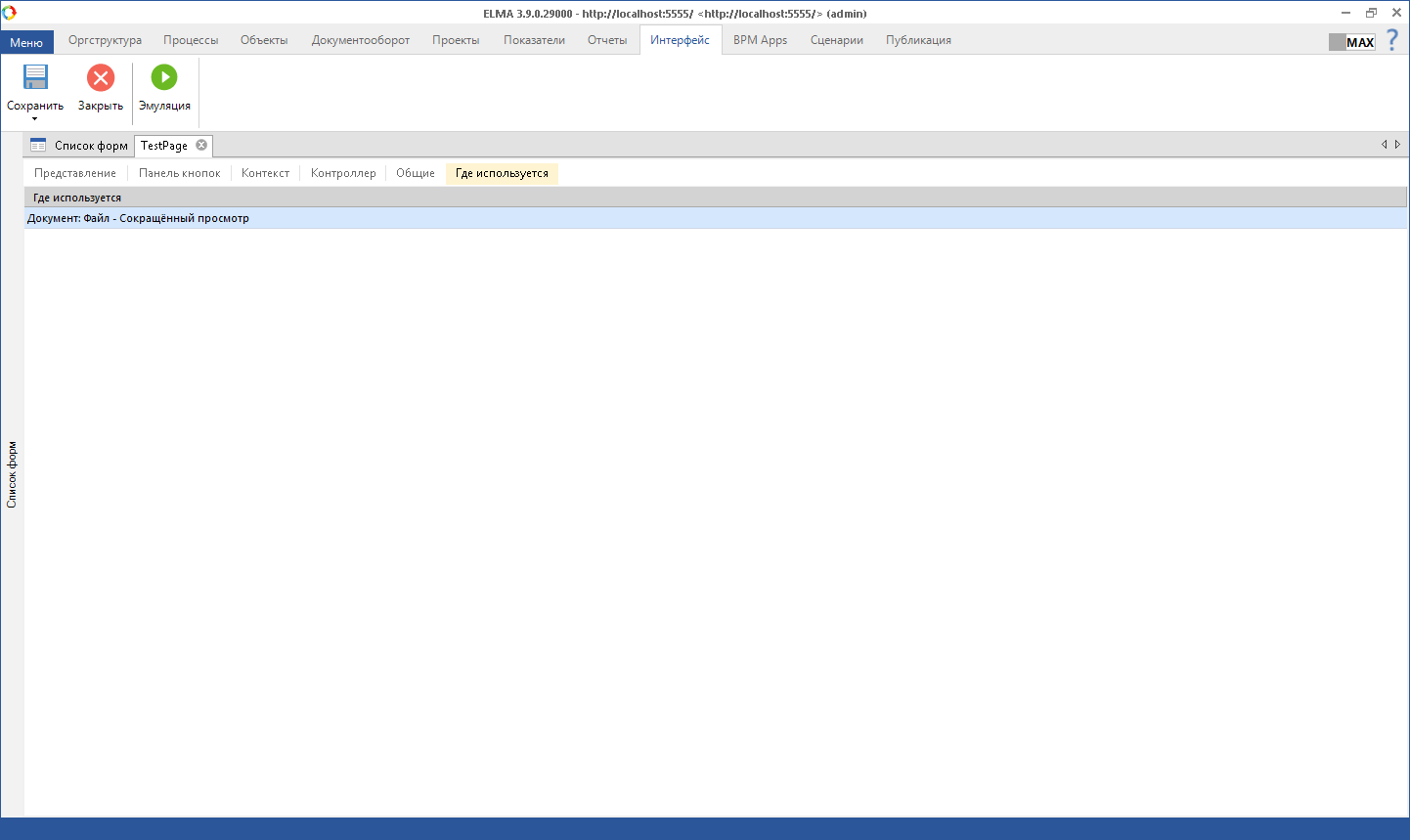This screenshot has width=1410, height=840.
Task: Switch to the Процессы ribbon tab
Action: click(x=191, y=40)
